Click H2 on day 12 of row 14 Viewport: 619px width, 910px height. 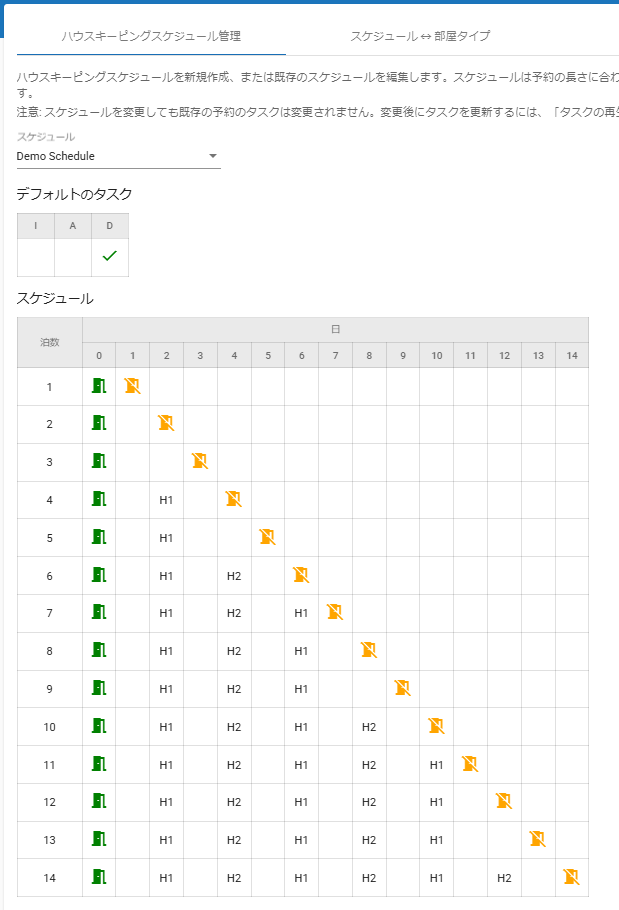[x=504, y=877]
